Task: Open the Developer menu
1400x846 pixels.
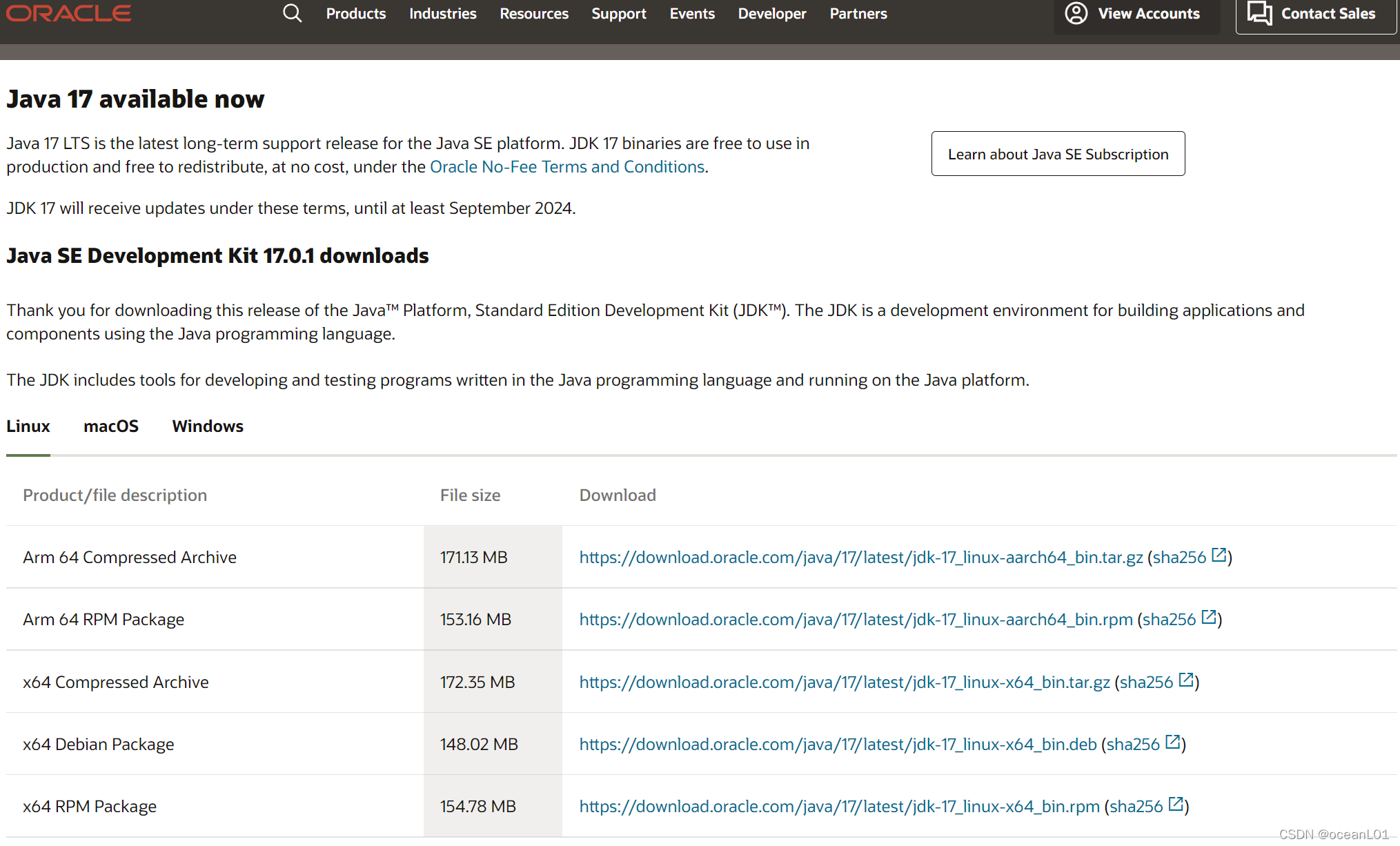Action: coord(771,14)
